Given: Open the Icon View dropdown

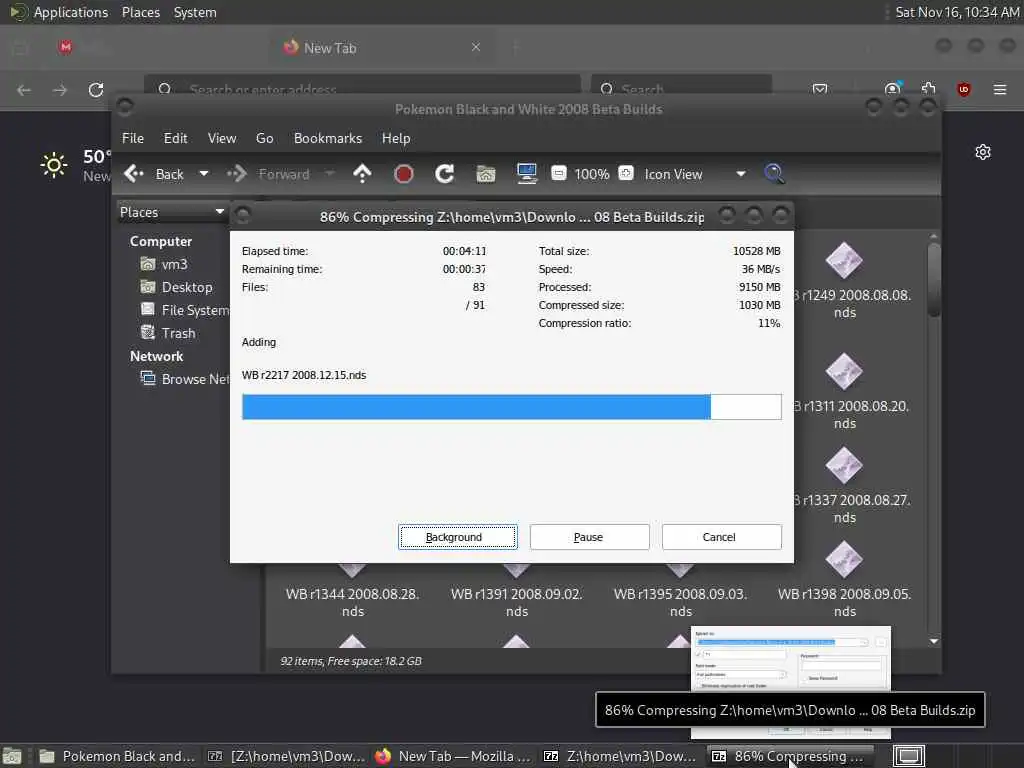Looking at the screenshot, I should coord(695,174).
